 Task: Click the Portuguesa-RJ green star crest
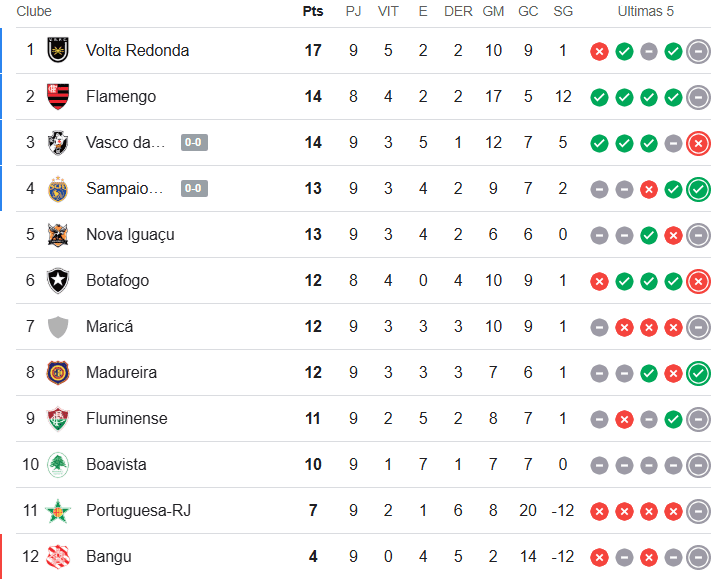point(58,511)
